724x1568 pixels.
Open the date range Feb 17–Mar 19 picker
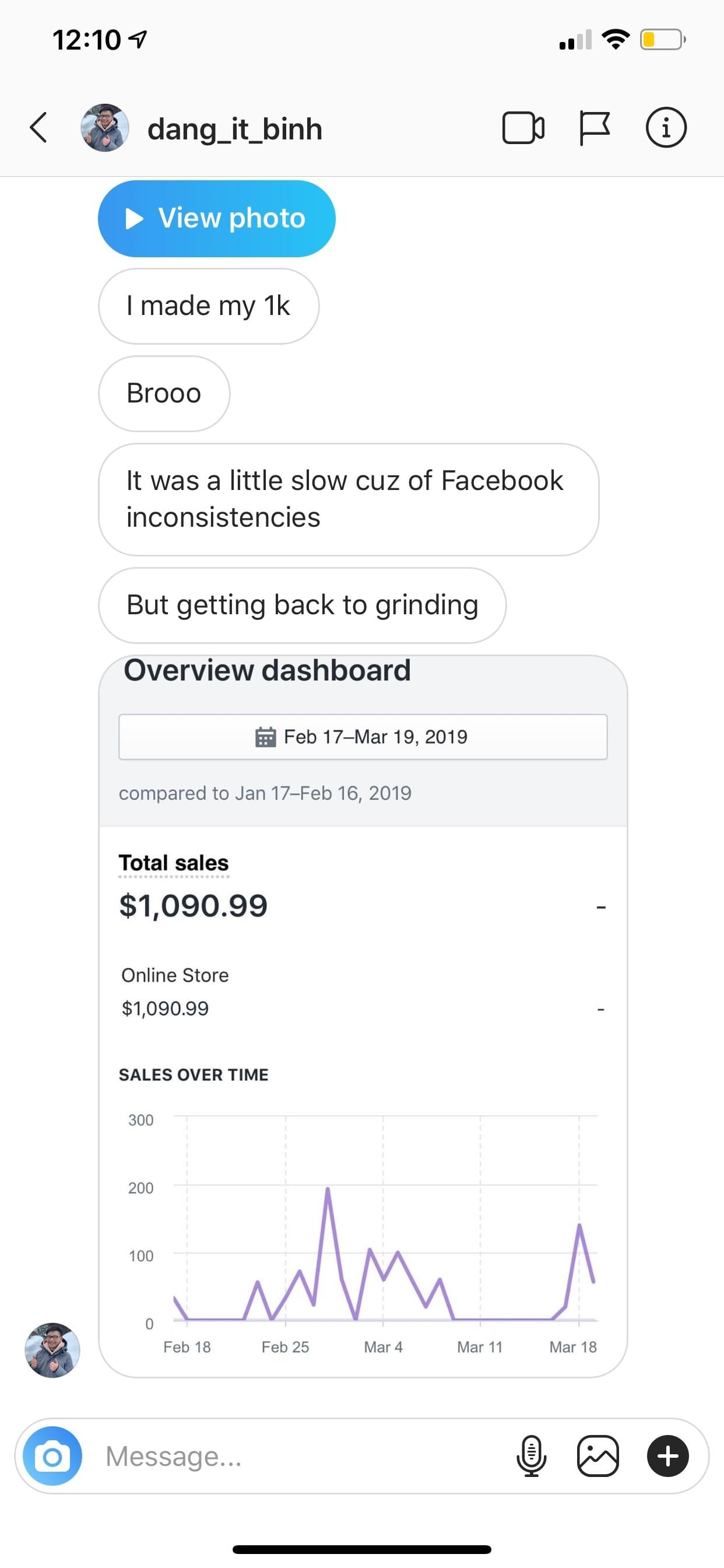[x=363, y=737]
